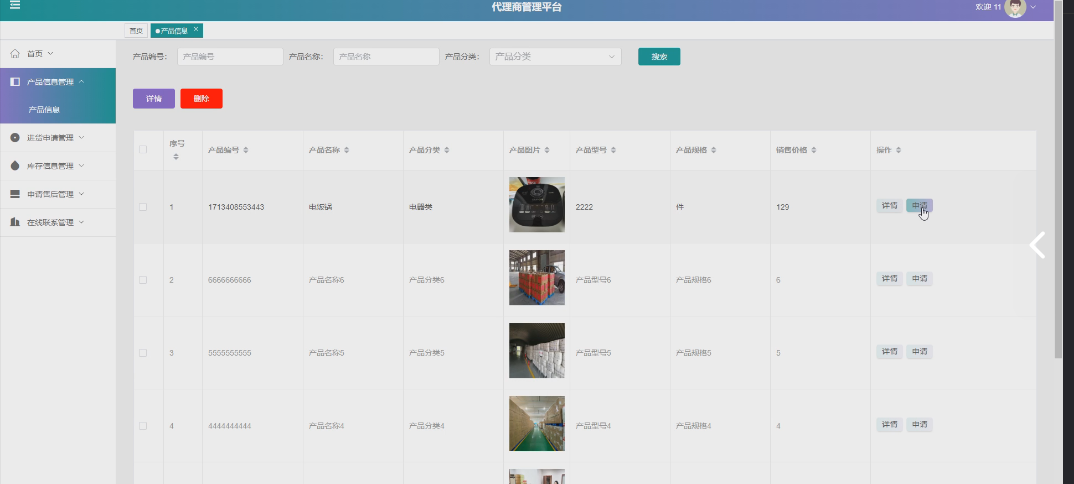Image resolution: width=1074 pixels, height=484 pixels.
Task: Sort table by 产品型号 column arrows
Action: [x=614, y=150]
